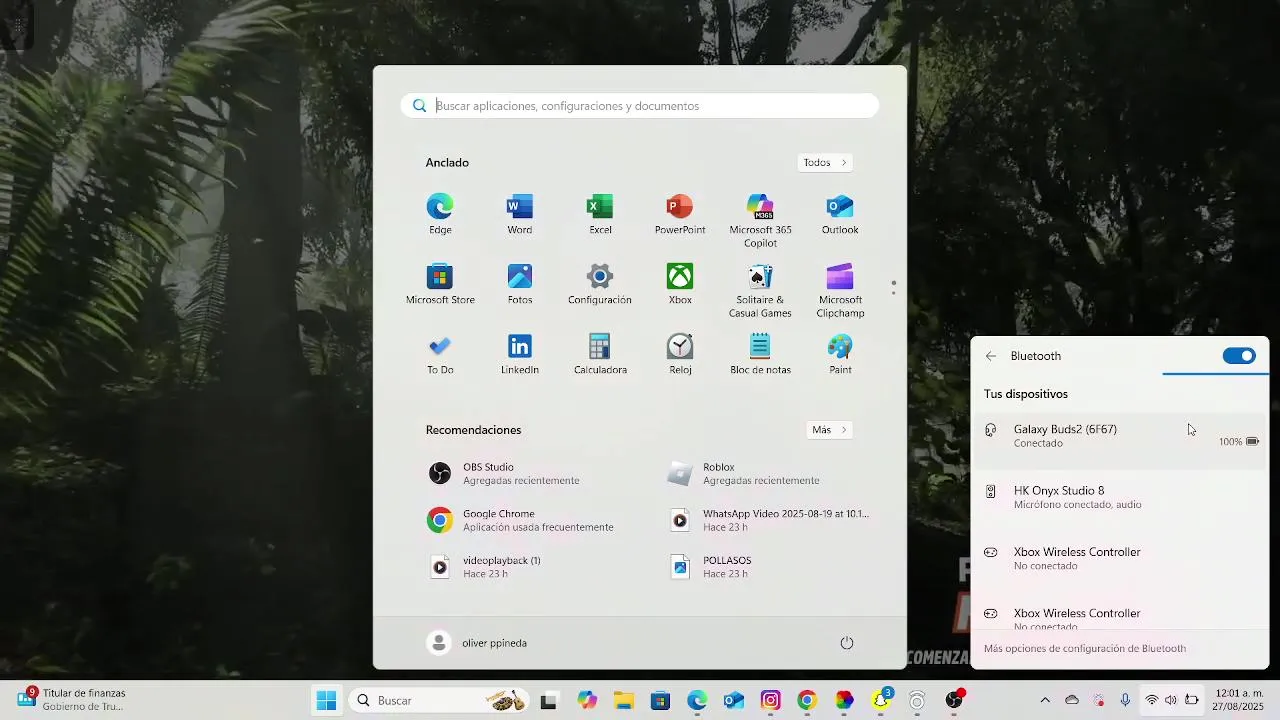Open Edge from the taskbar
This screenshot has width=1280, height=720.
(697, 700)
